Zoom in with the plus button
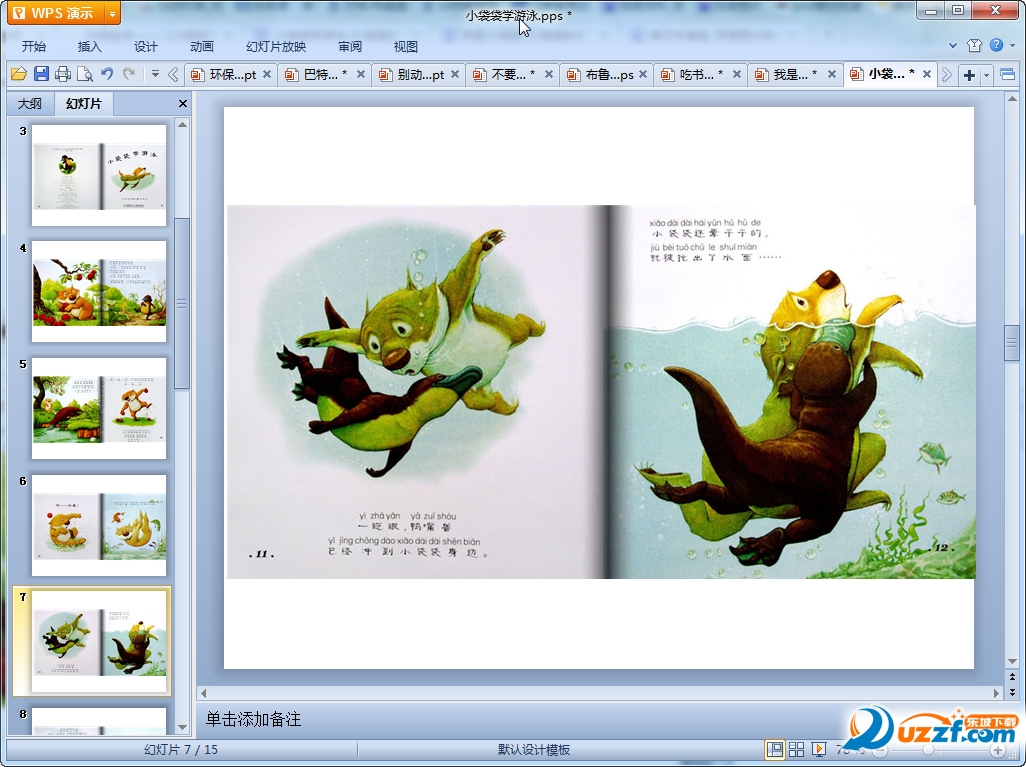The image size is (1026, 767). [997, 750]
